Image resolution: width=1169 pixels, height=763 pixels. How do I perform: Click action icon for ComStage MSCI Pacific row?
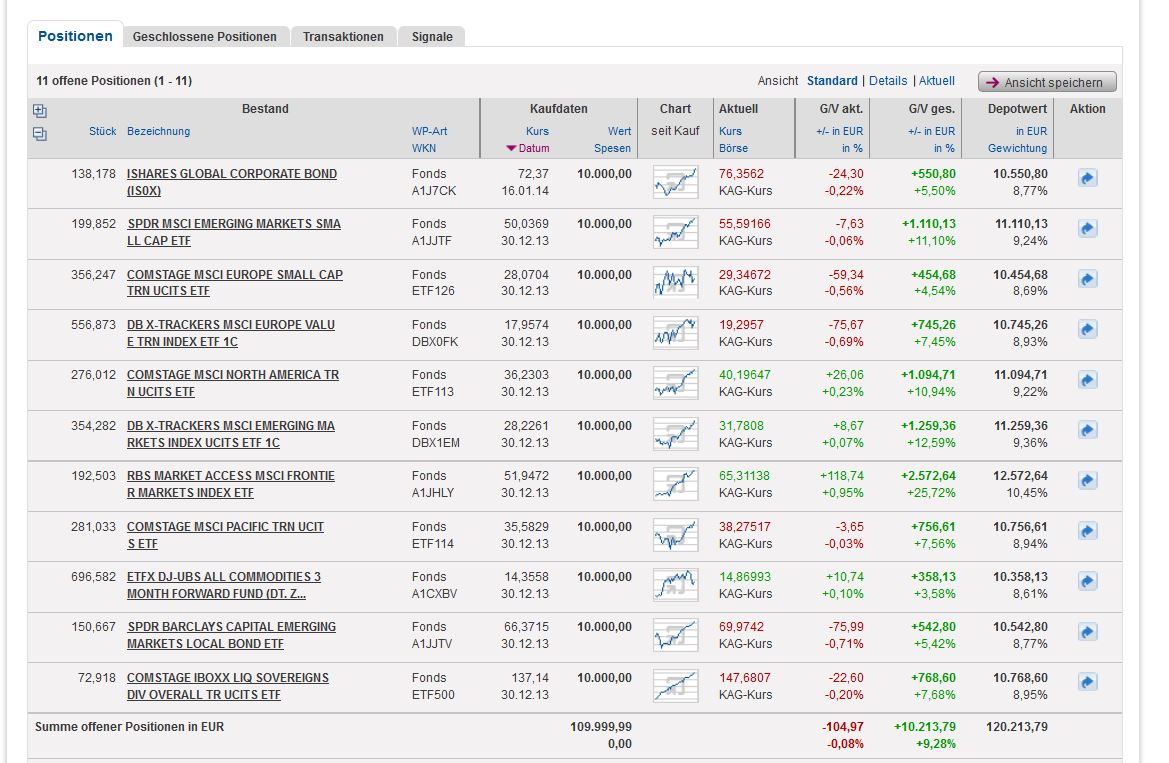tap(1088, 531)
